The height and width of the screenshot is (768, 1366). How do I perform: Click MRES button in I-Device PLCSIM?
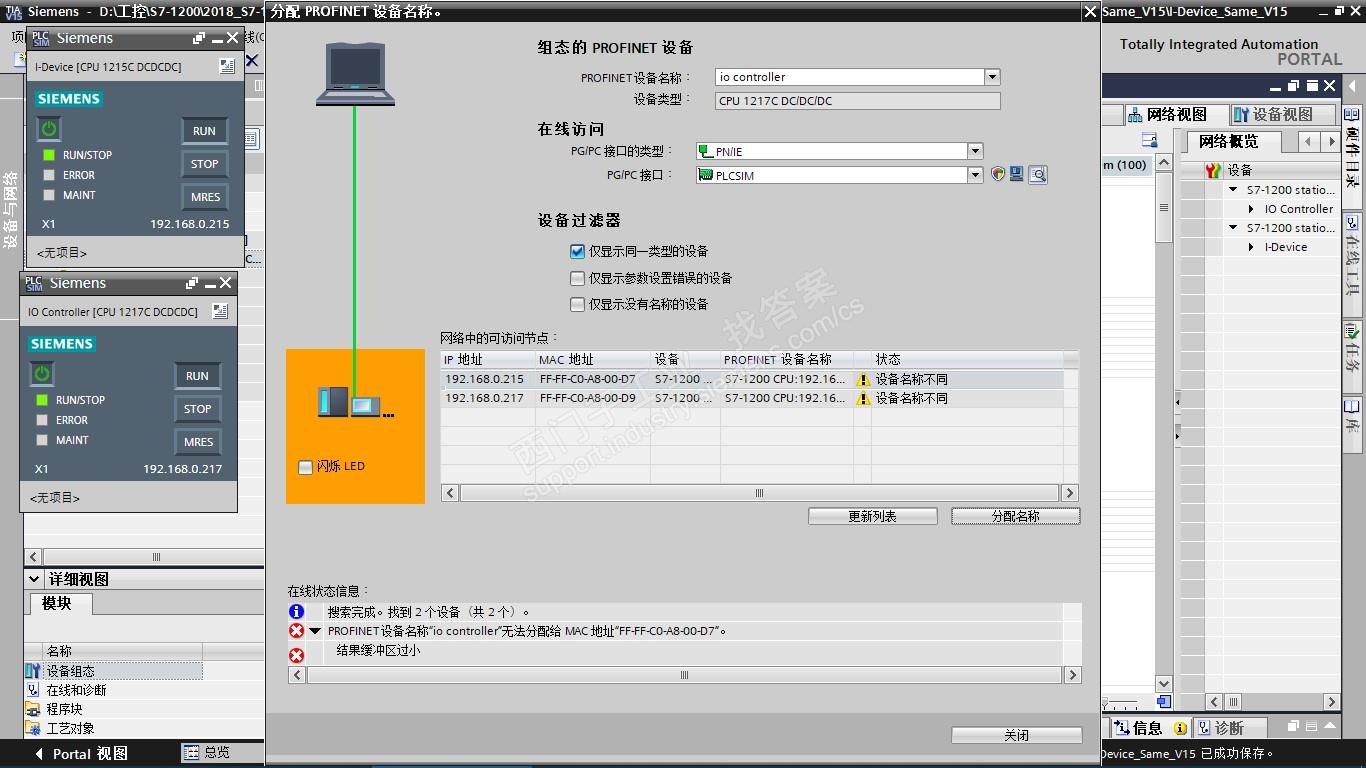(204, 197)
